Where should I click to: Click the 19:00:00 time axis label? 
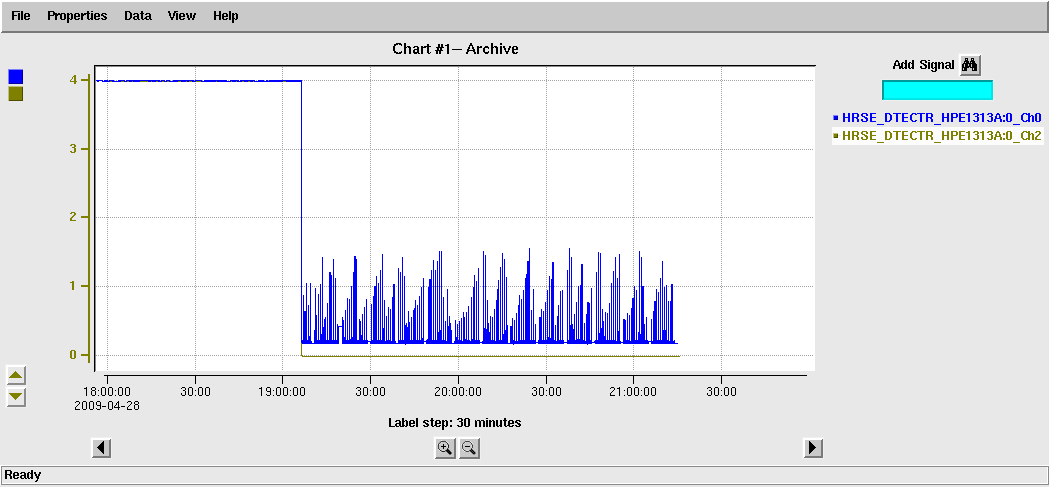click(282, 392)
